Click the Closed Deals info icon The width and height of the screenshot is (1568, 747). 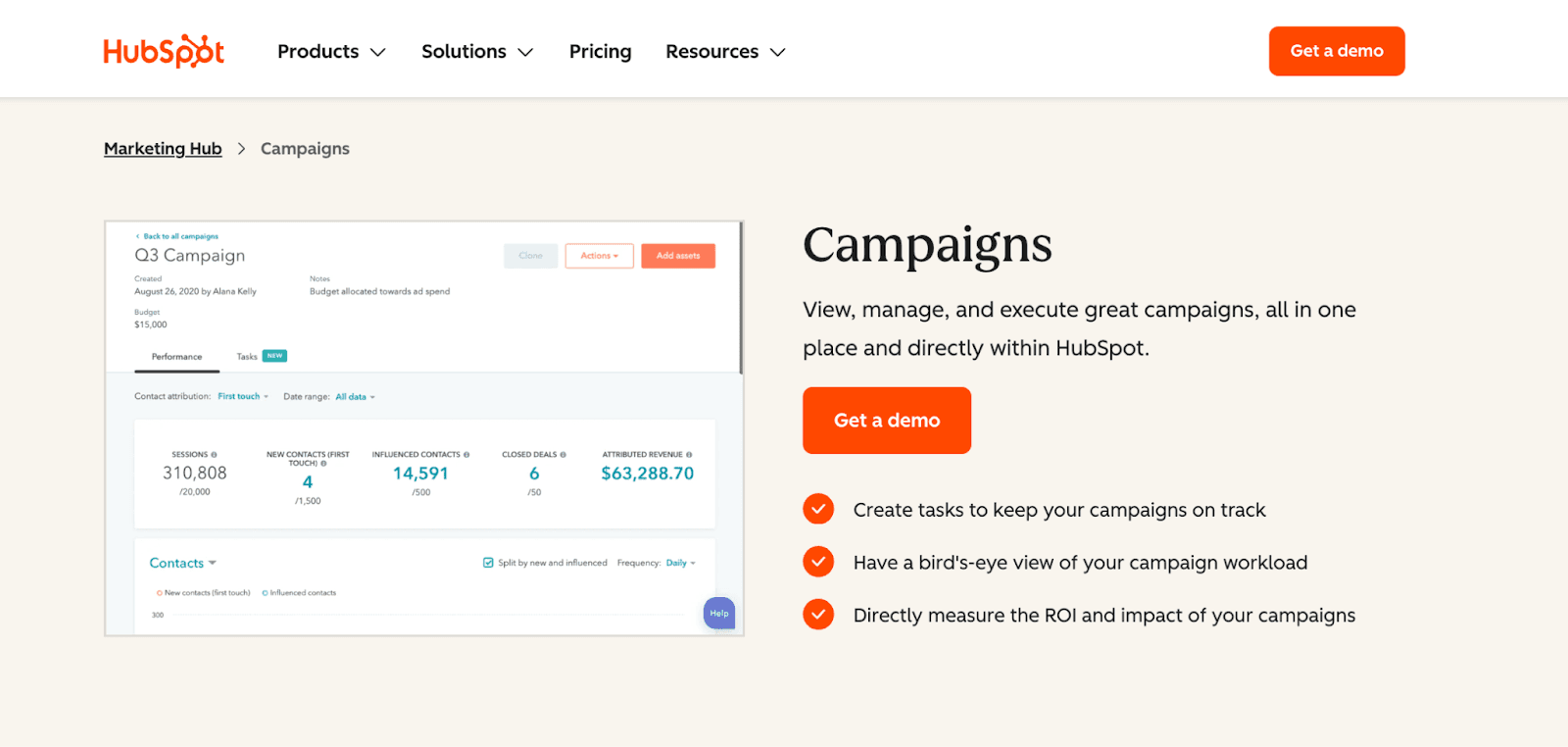pos(563,455)
